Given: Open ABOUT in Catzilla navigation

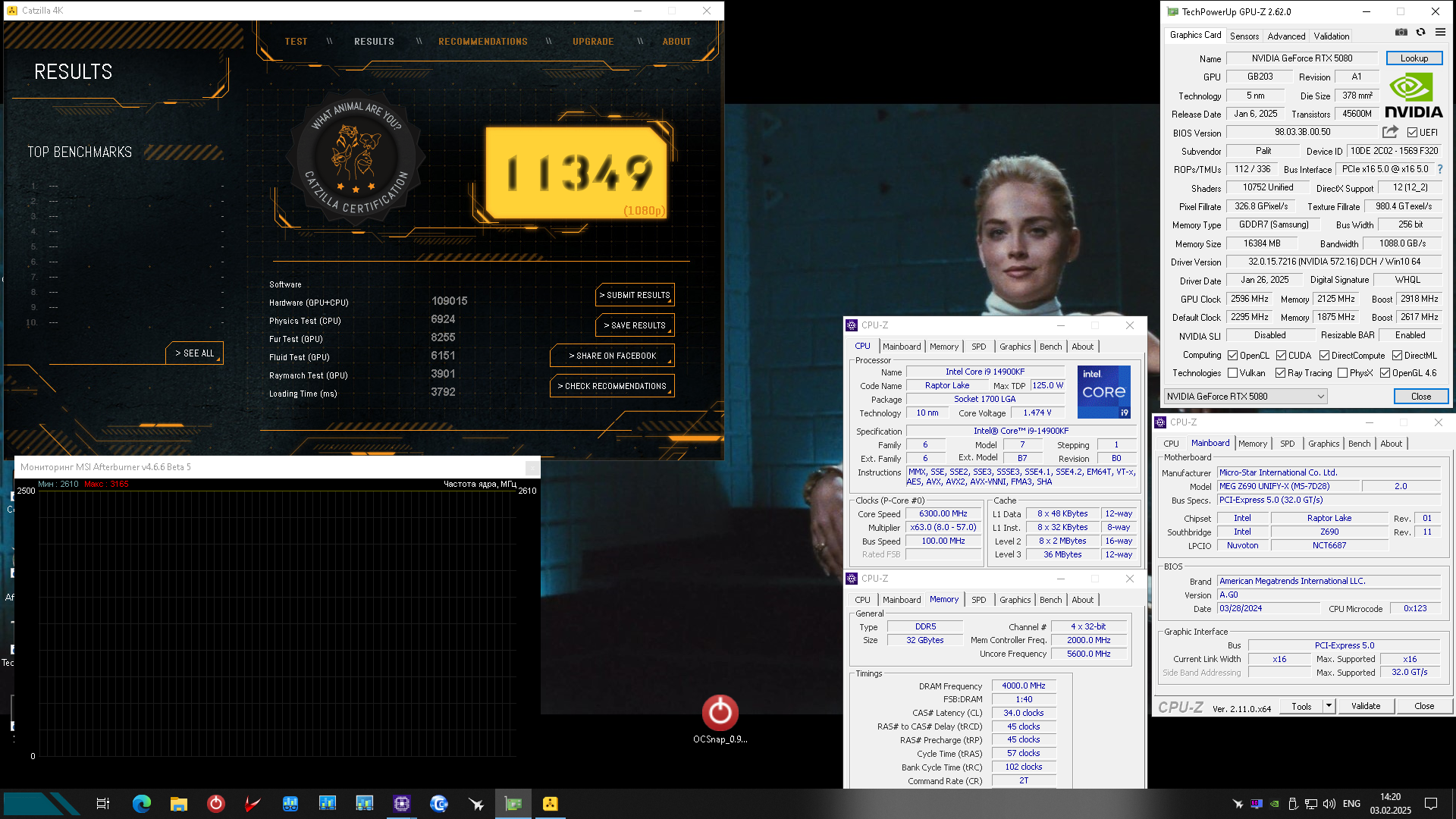Looking at the screenshot, I should pyautogui.click(x=677, y=42).
